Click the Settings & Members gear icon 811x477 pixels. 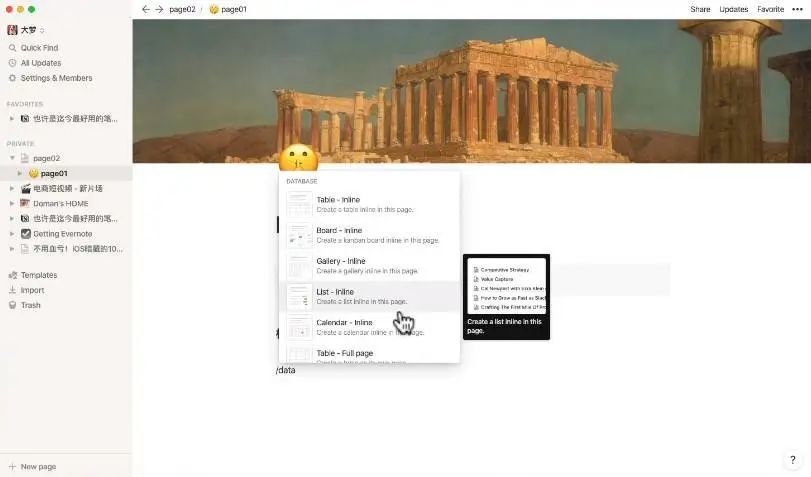click(12, 78)
